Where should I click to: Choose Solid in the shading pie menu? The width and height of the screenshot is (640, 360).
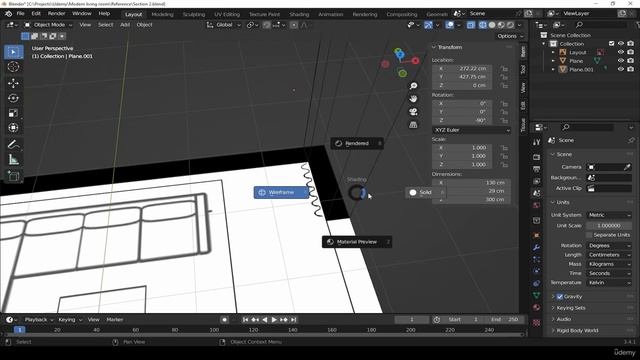(x=425, y=192)
